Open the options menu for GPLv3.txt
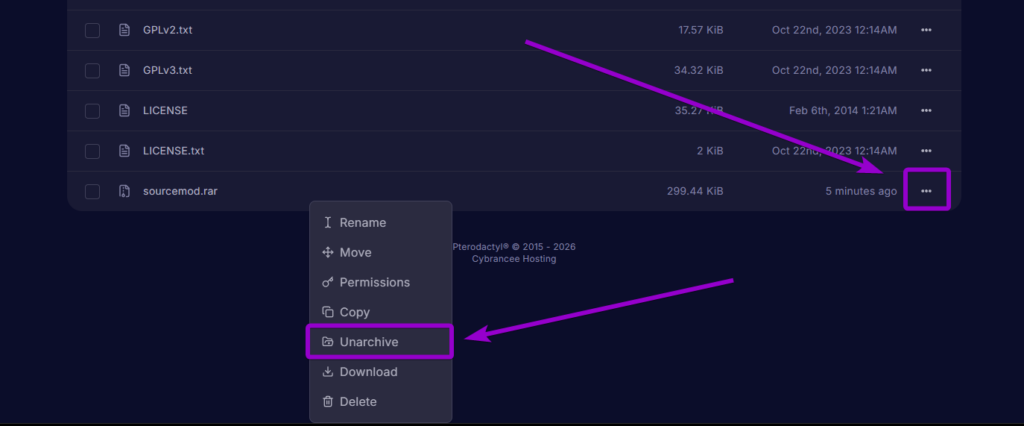Screen dimensions: 1024x426 click(926, 70)
